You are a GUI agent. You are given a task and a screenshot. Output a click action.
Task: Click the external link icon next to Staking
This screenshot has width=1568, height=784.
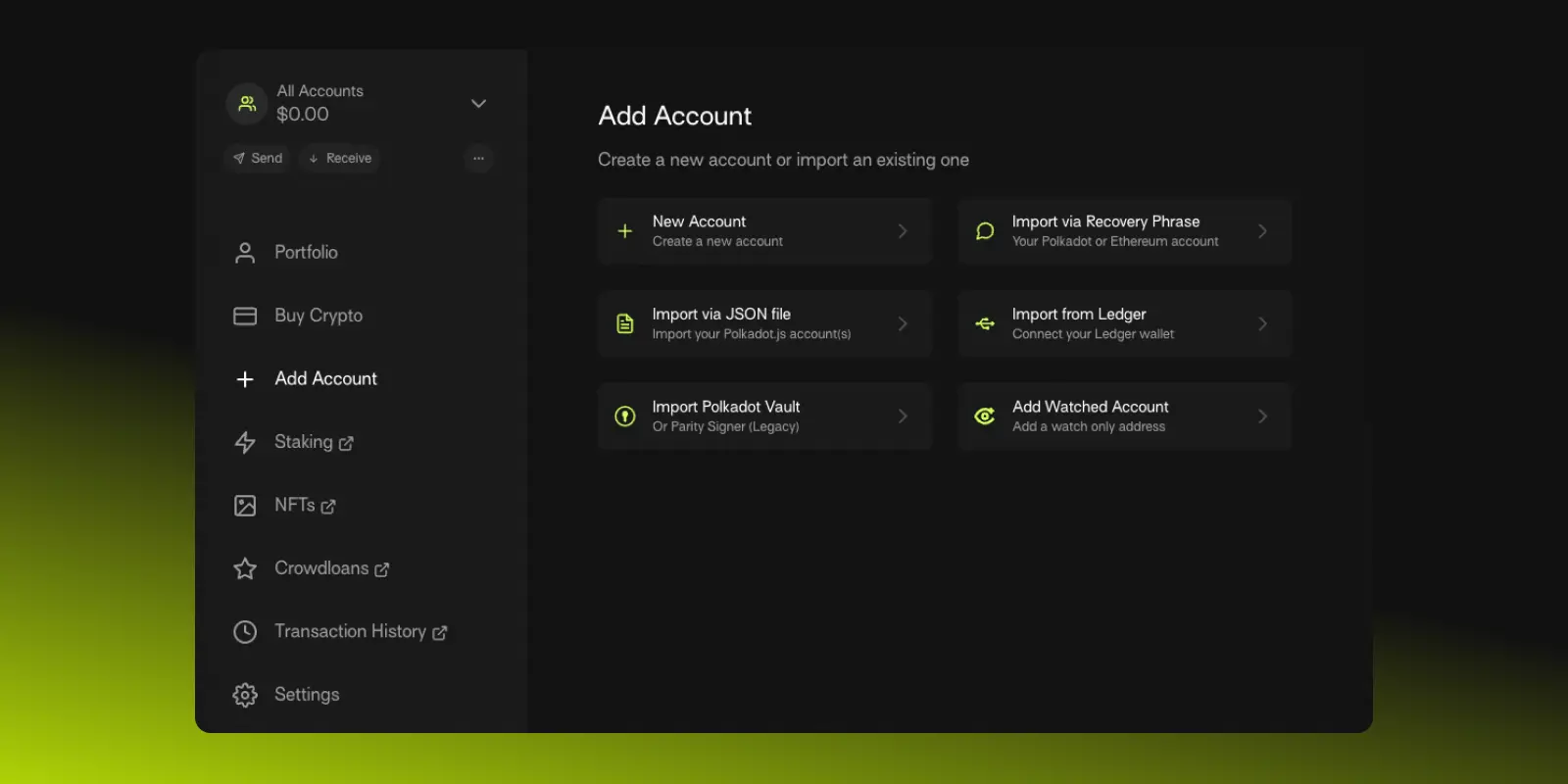346,443
